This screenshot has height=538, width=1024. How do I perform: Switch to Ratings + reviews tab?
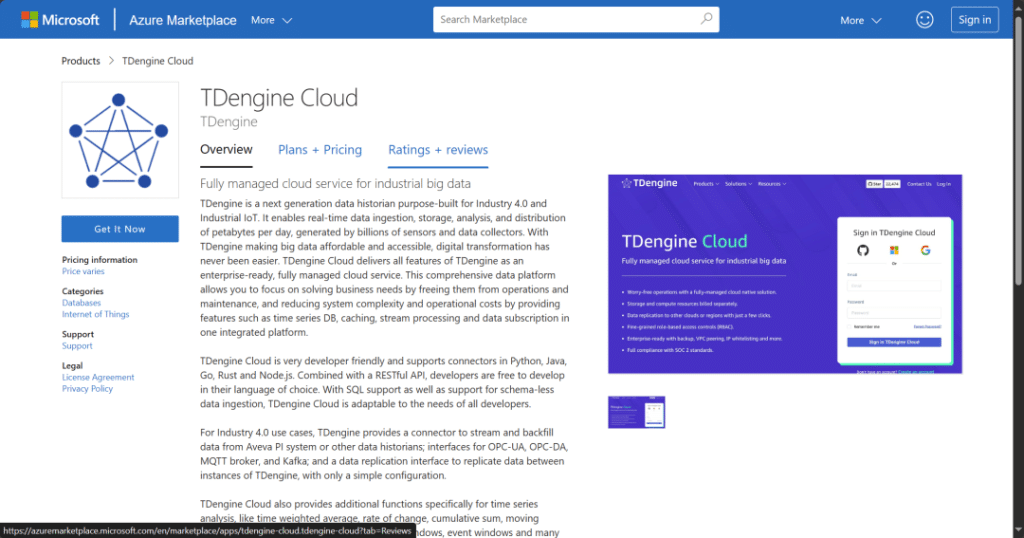[438, 150]
